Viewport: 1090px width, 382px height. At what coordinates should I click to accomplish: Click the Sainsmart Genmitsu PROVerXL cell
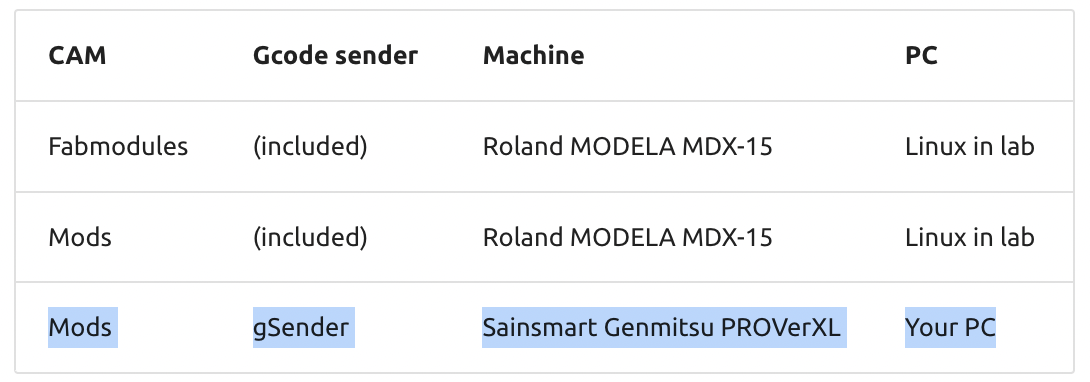pyautogui.click(x=665, y=327)
